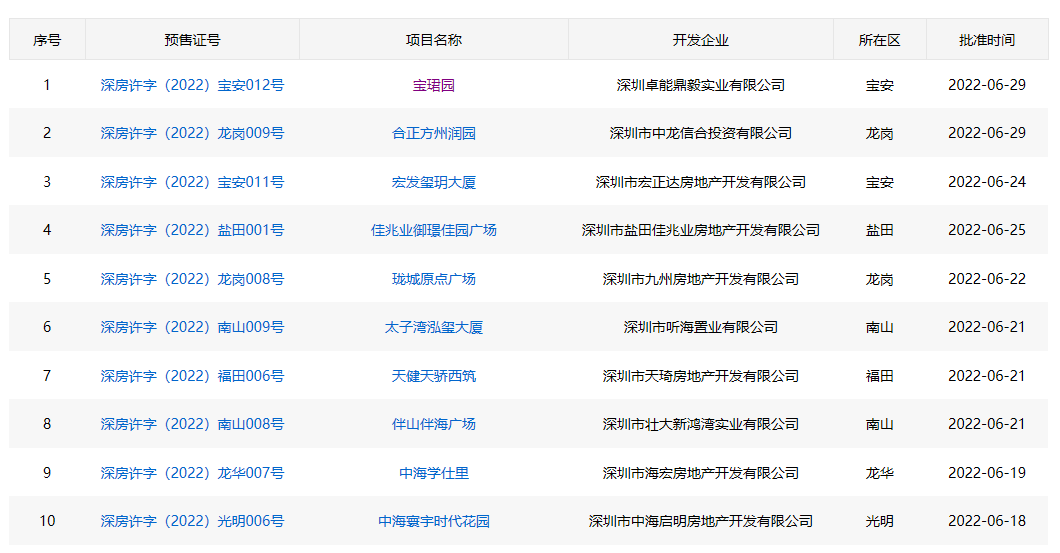
Task: Open permit link 深房许字（2022）龙华007号
Action: (192, 473)
